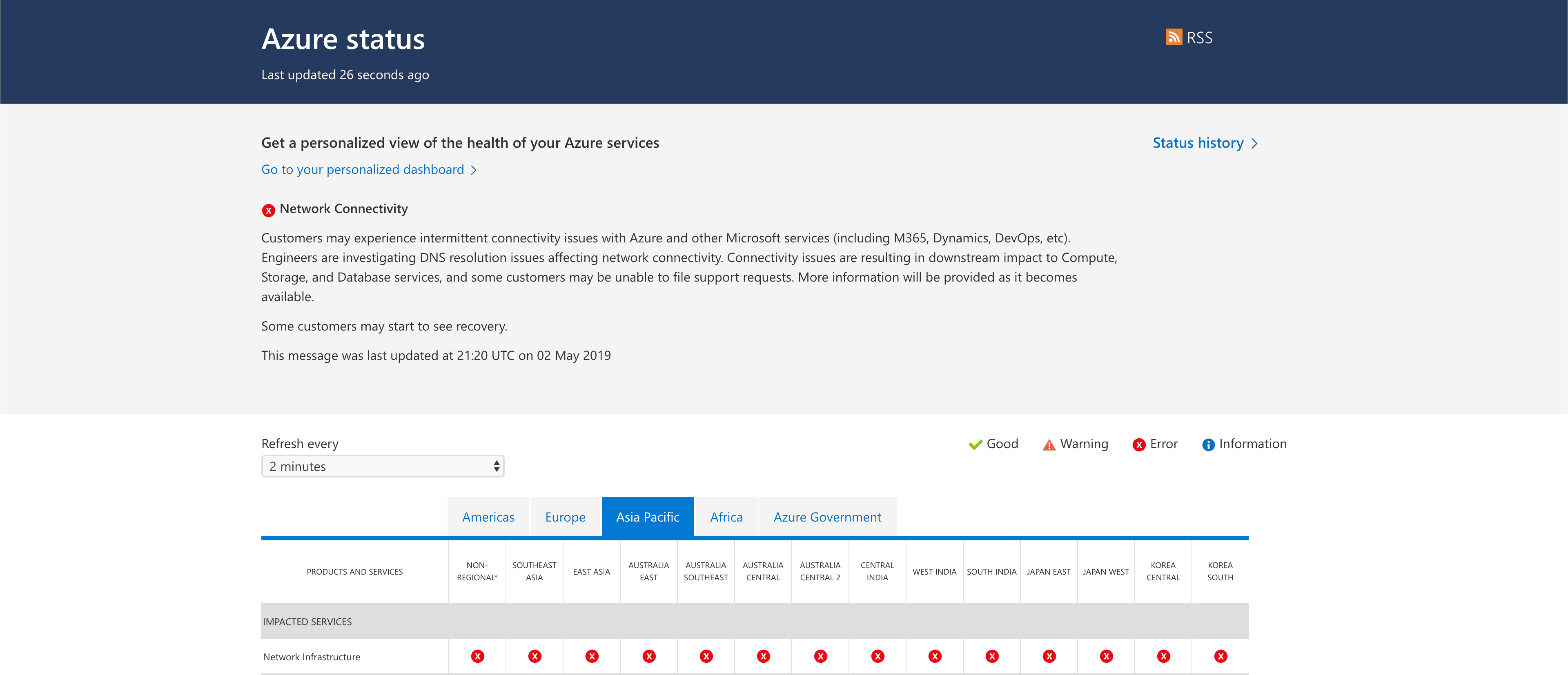This screenshot has width=1568, height=675.
Task: Click Network Infrastructure error icon for Southeast Asia
Action: click(x=535, y=656)
